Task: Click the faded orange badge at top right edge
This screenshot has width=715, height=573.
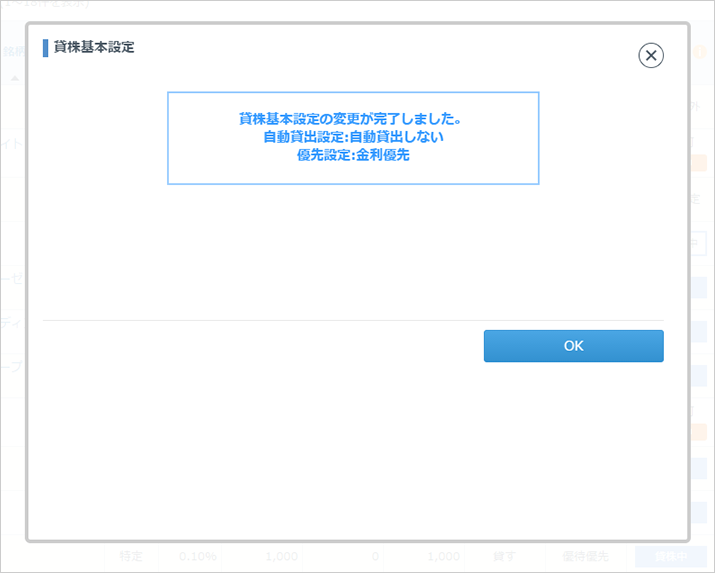Action: click(x=699, y=52)
